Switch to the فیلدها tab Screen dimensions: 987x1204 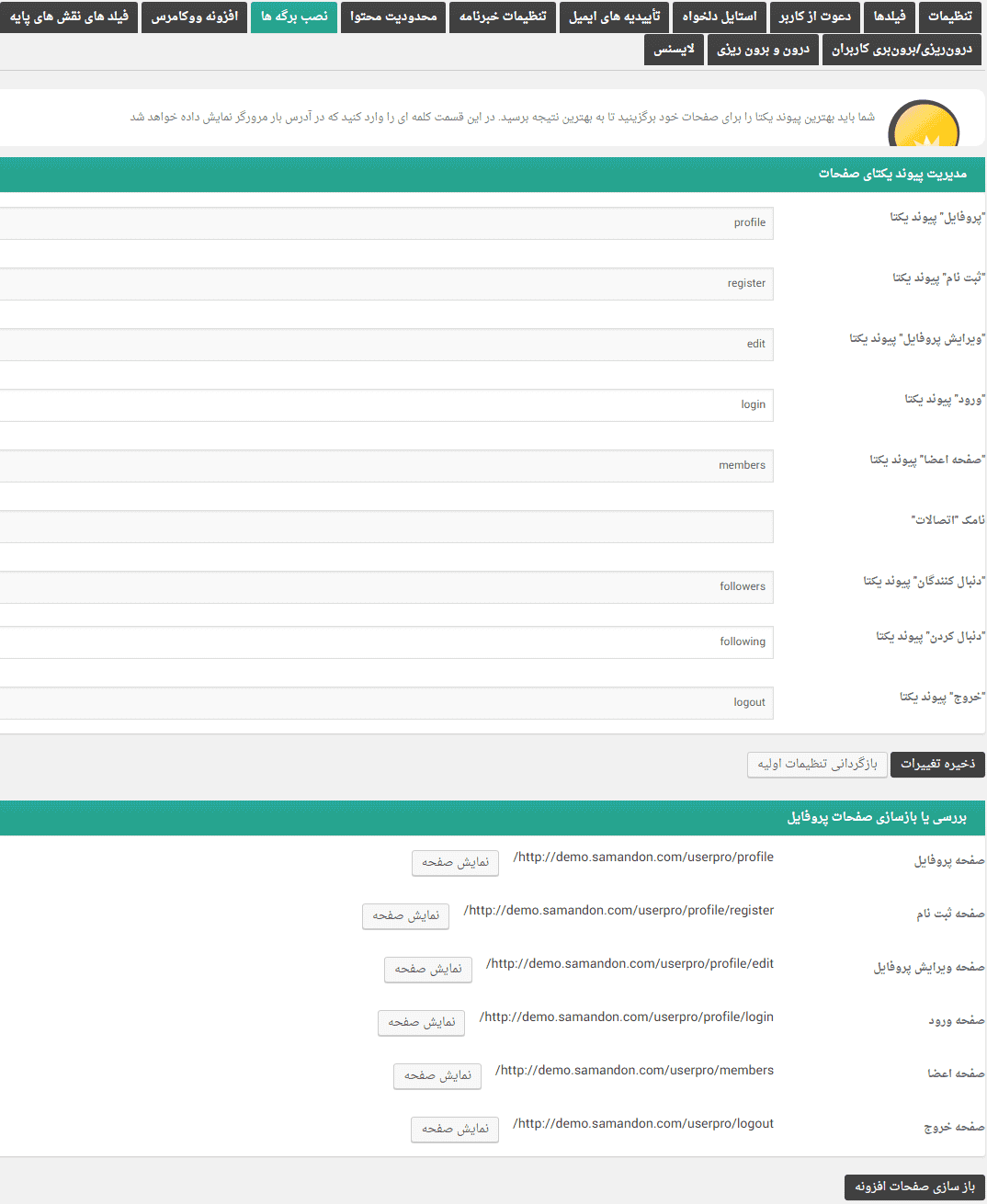890,17
